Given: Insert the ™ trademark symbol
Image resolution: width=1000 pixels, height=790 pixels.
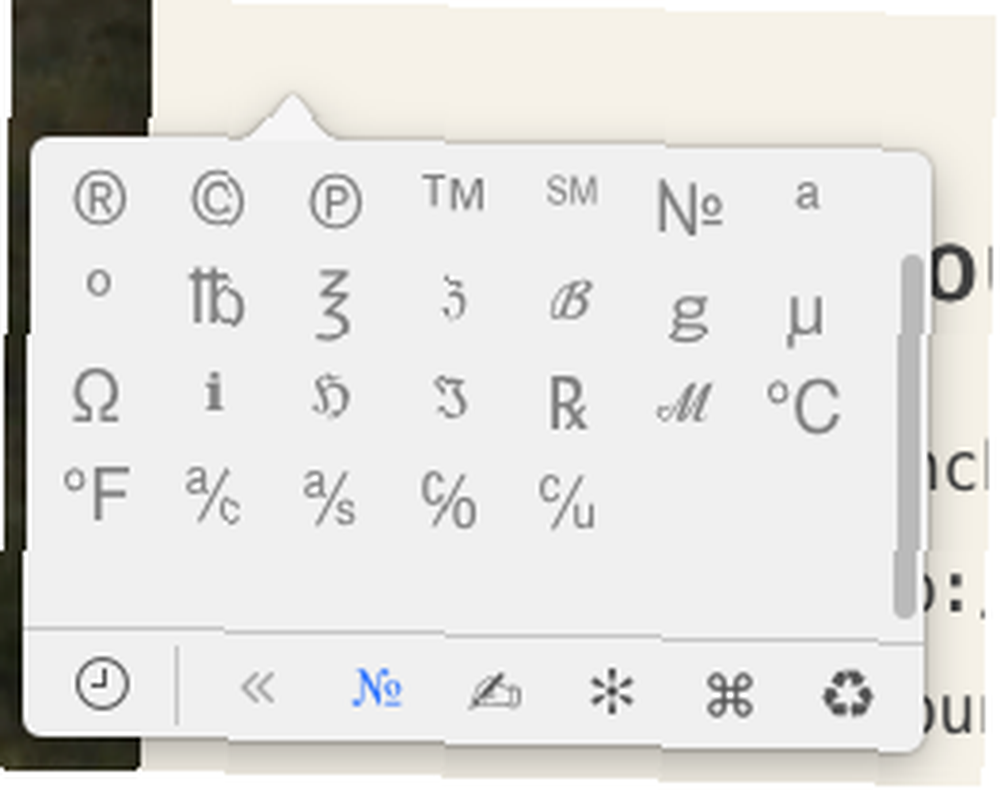Looking at the screenshot, I should [454, 193].
